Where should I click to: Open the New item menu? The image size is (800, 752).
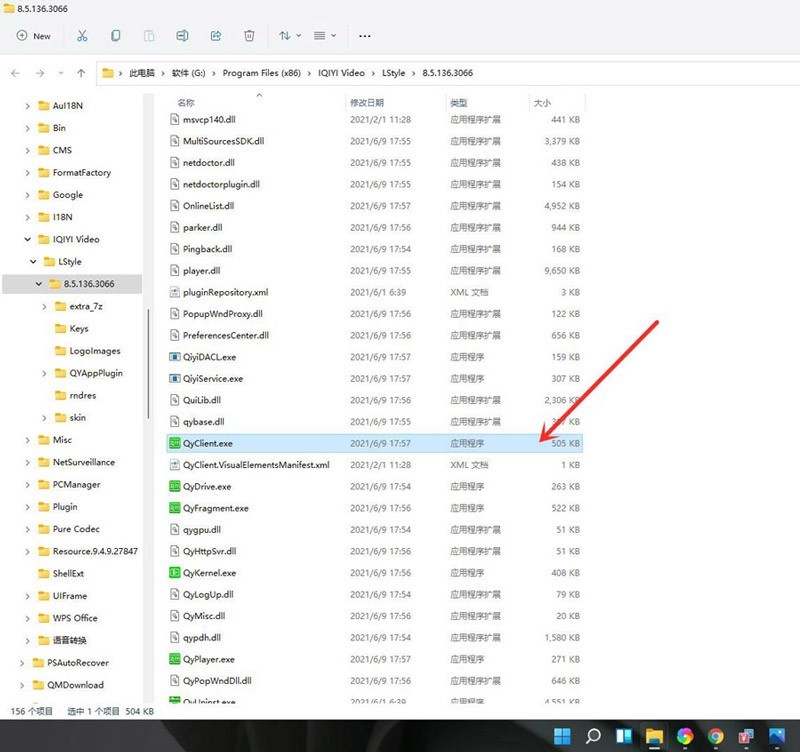[35, 36]
